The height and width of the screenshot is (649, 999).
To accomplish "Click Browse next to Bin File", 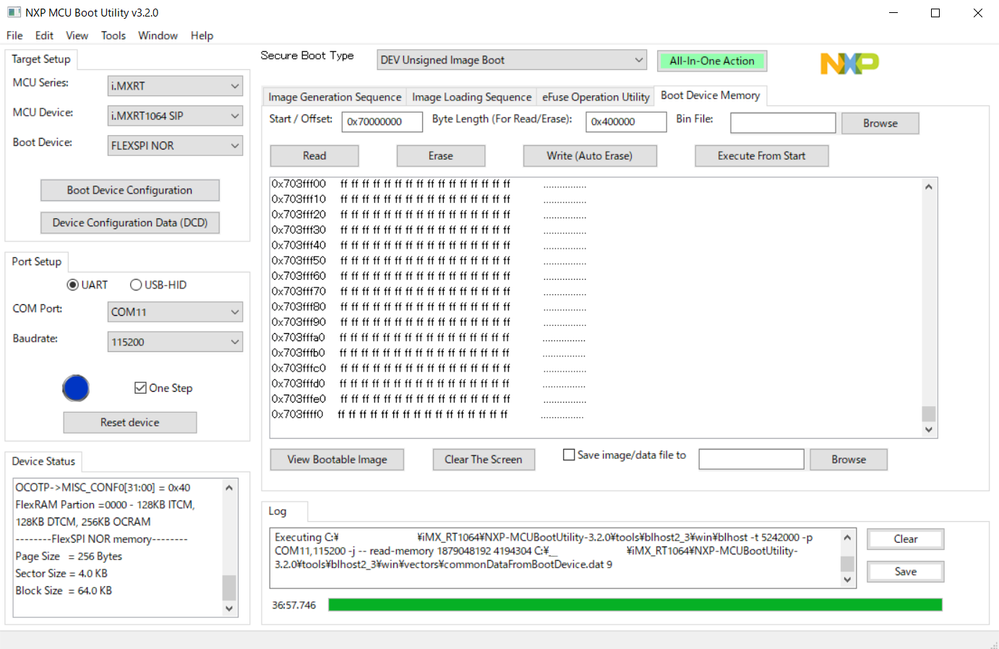I will (880, 123).
